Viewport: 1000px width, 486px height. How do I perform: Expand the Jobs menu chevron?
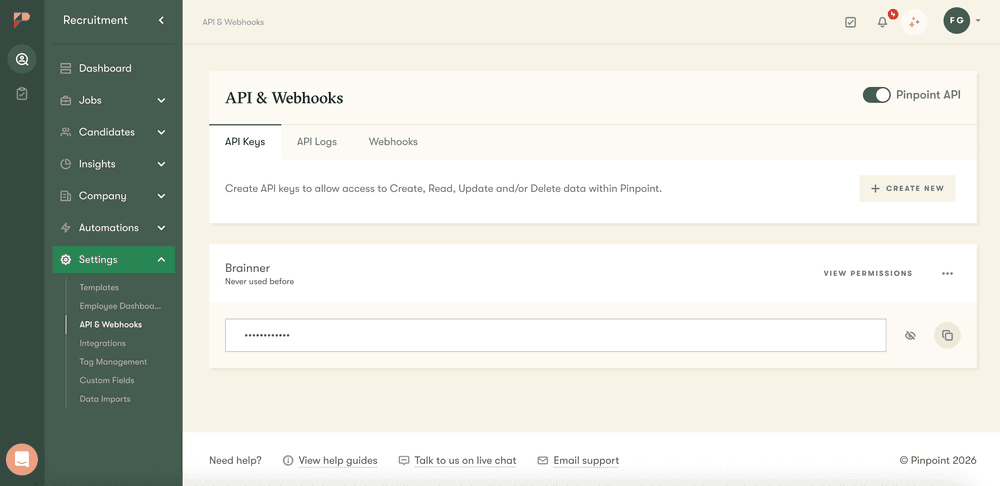click(161, 100)
